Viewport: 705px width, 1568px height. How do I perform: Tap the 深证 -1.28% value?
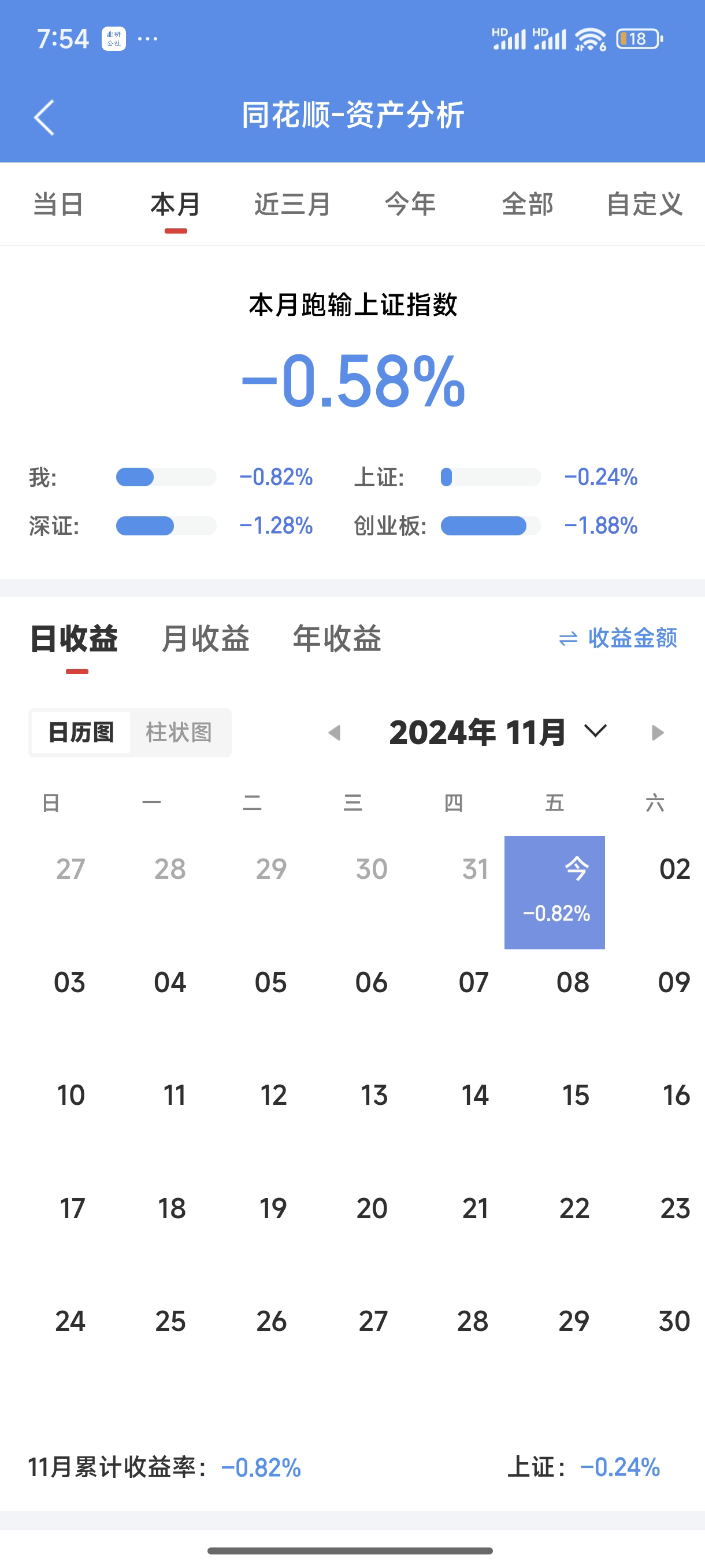(x=276, y=526)
